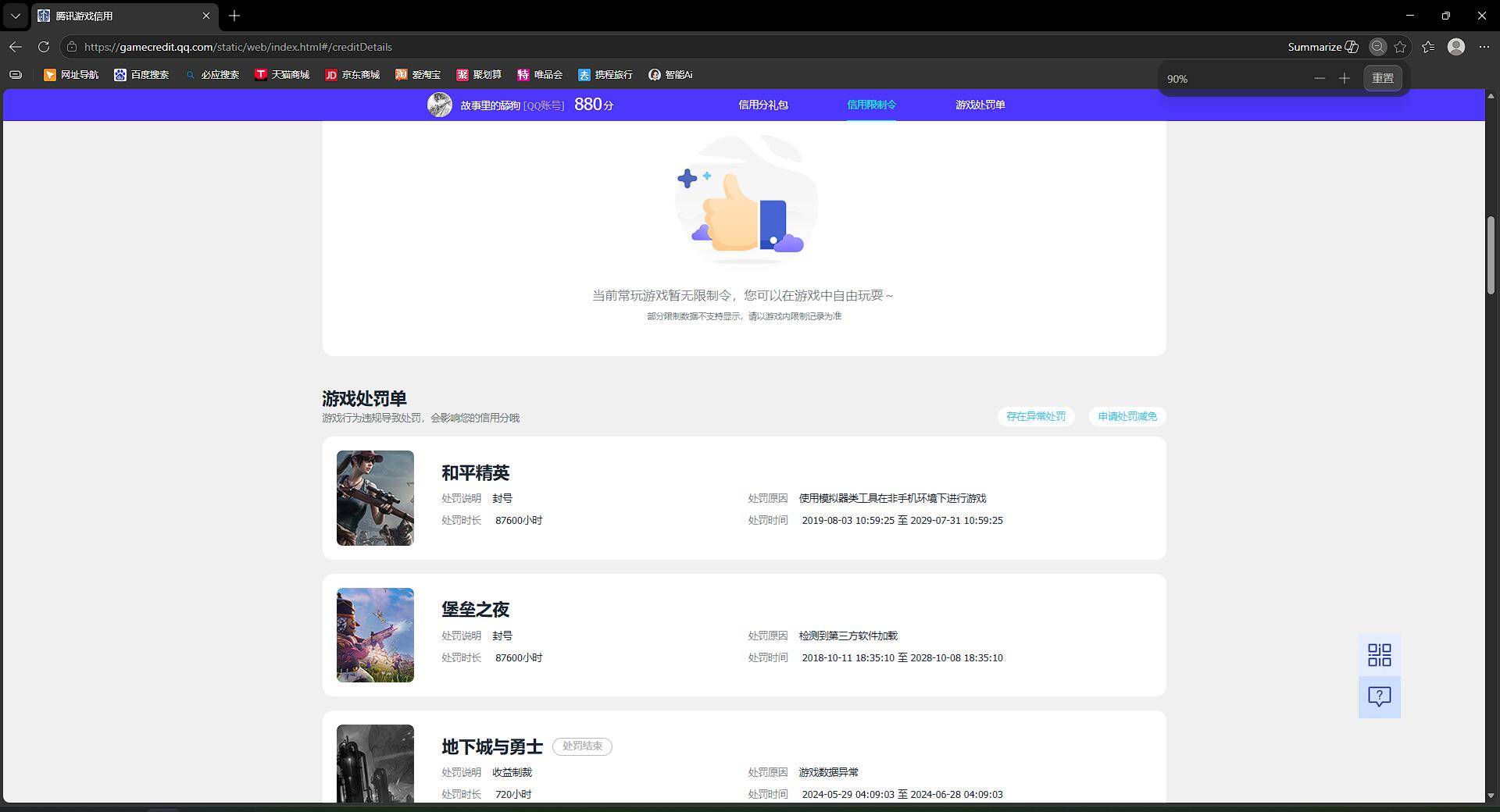This screenshot has height=812, width=1500.
Task: Click the 重置 zoom reset button
Action: coord(1383,78)
